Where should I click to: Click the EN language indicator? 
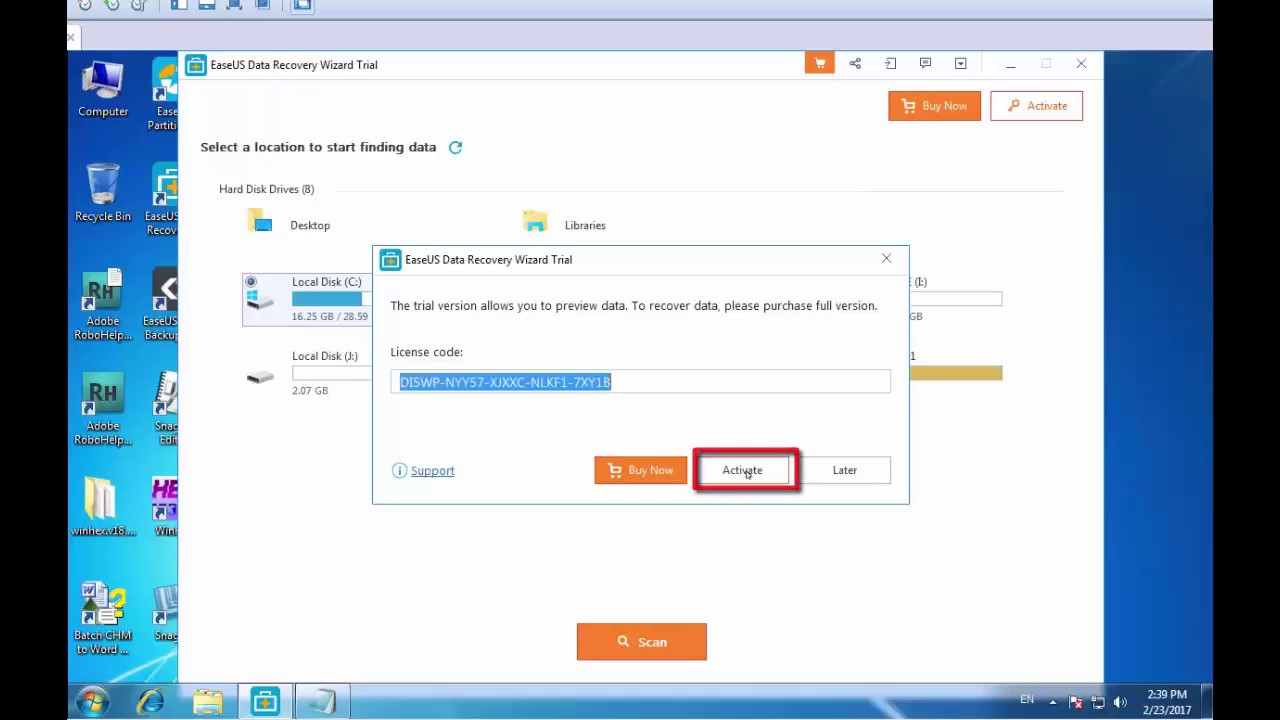(1027, 699)
